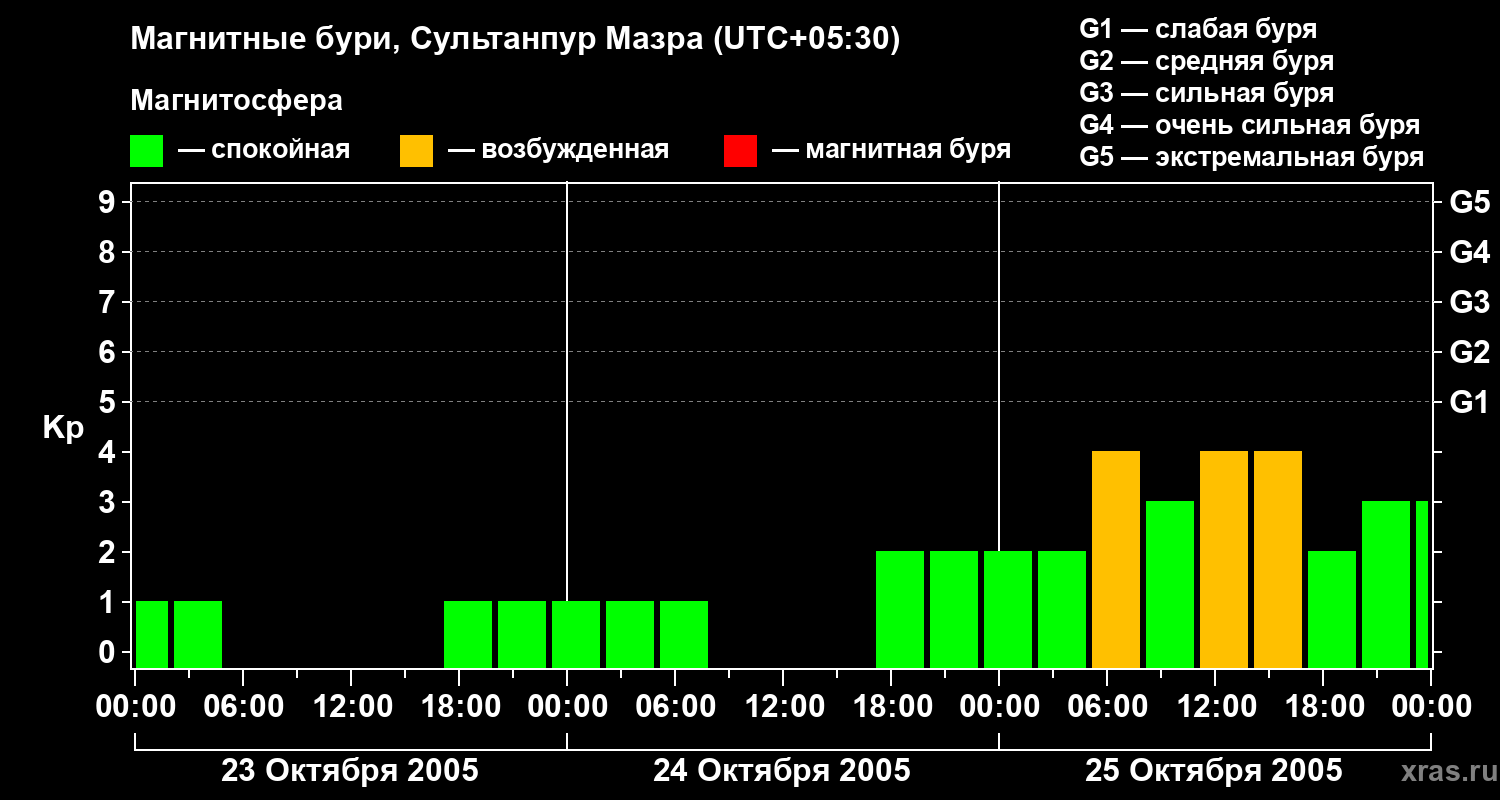Viewport: 1500px width, 800px height.
Task: Click the narrow green bar at chart's right edge
Action: tap(1422, 584)
